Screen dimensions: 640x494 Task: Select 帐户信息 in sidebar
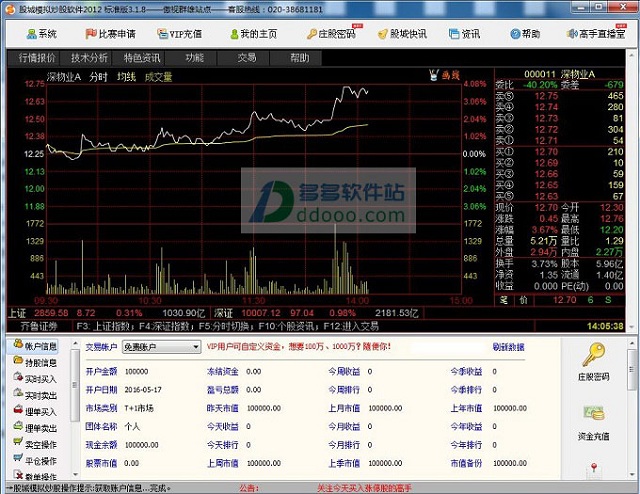[x=34, y=346]
